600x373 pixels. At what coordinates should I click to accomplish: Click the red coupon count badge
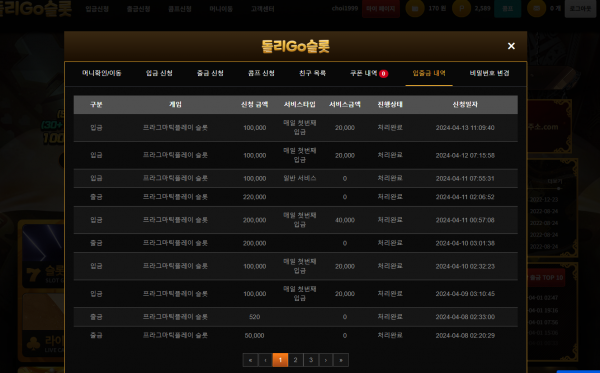point(383,74)
